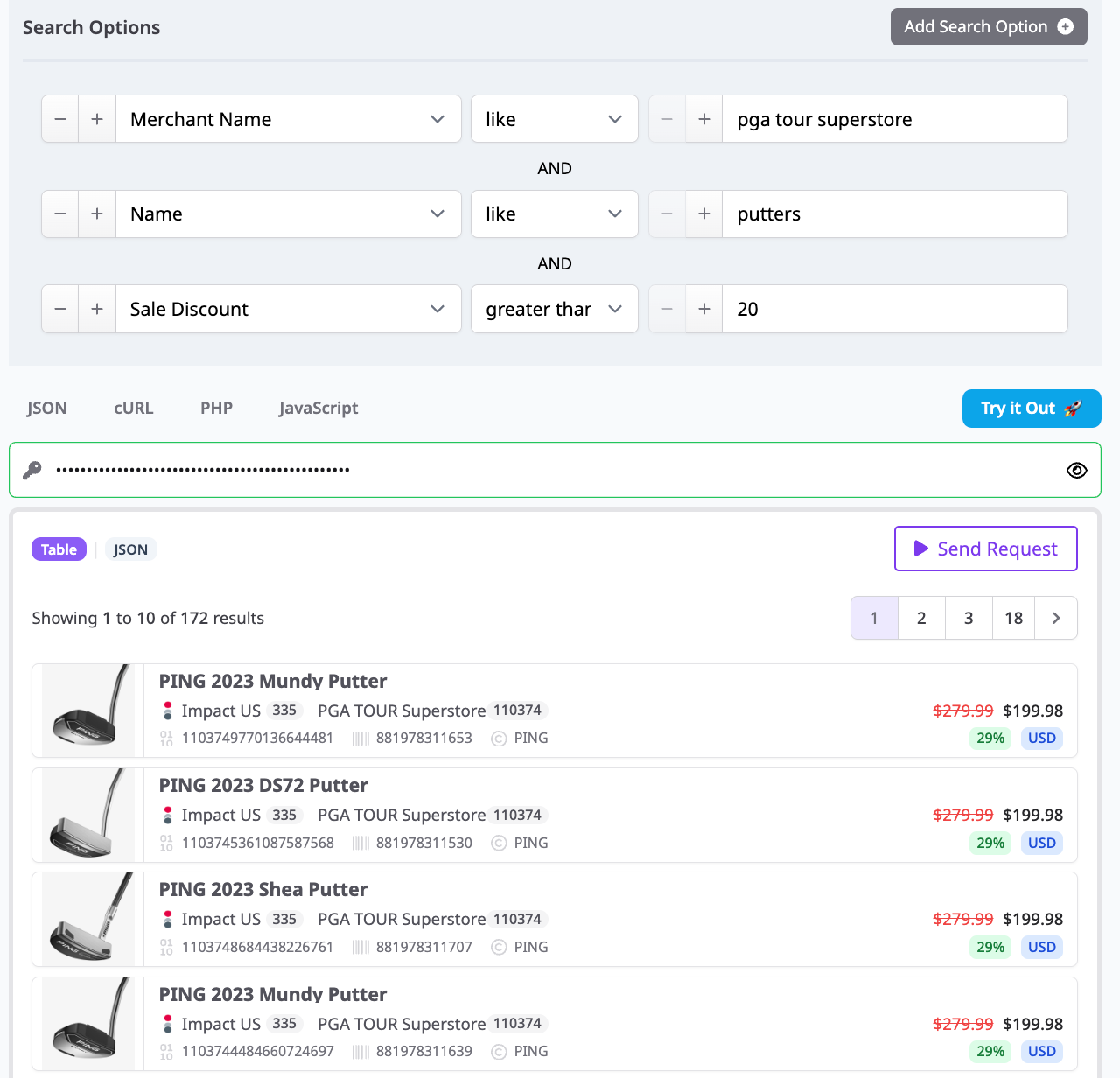Click the 'putters' value input field

tap(895, 214)
